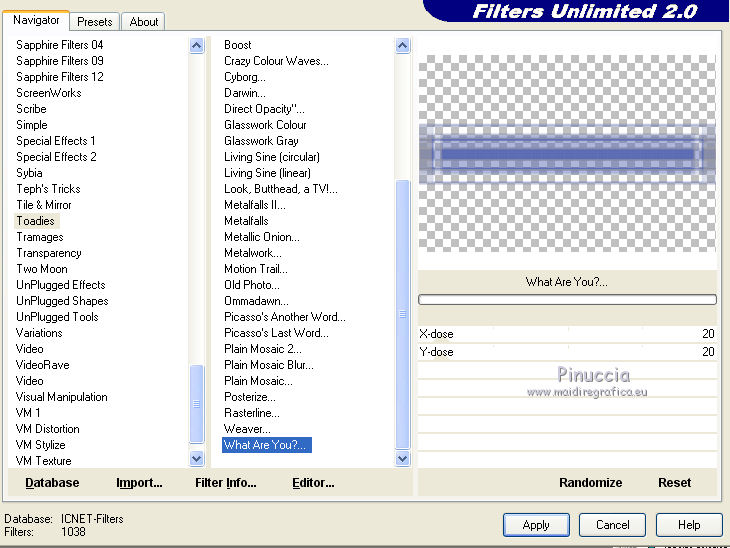Open the Presets tab

point(95,22)
